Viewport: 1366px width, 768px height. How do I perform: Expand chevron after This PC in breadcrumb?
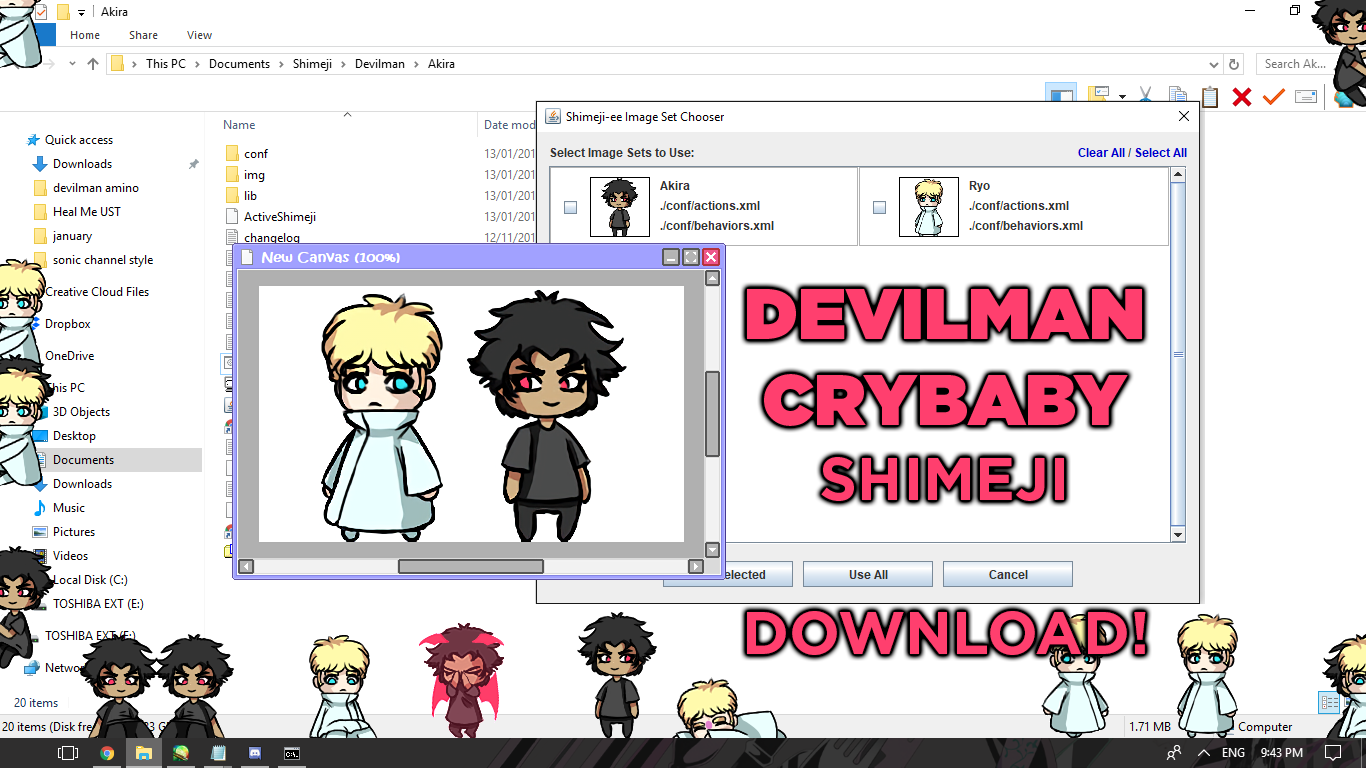coord(197,64)
